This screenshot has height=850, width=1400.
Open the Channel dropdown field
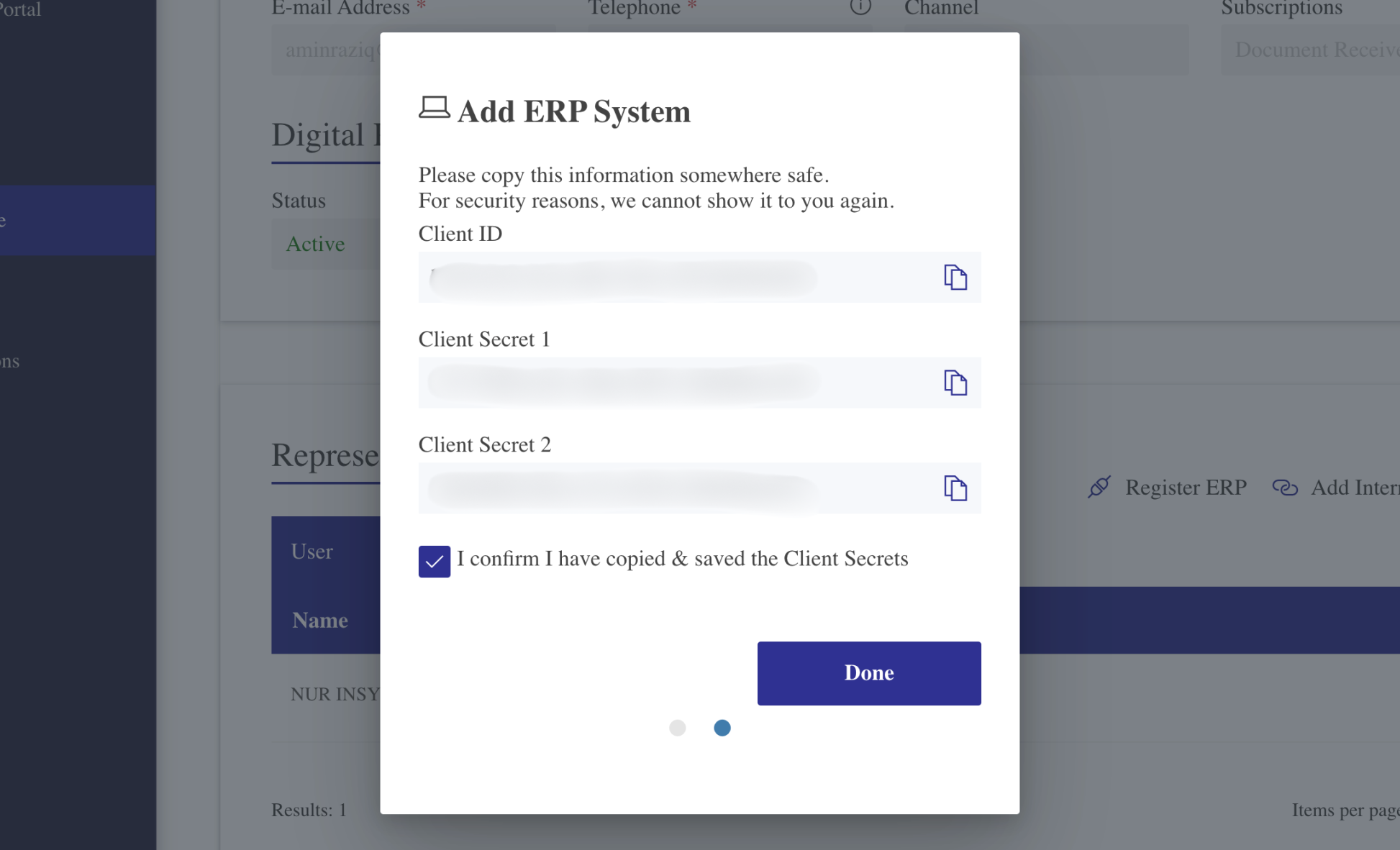click(x=1103, y=50)
